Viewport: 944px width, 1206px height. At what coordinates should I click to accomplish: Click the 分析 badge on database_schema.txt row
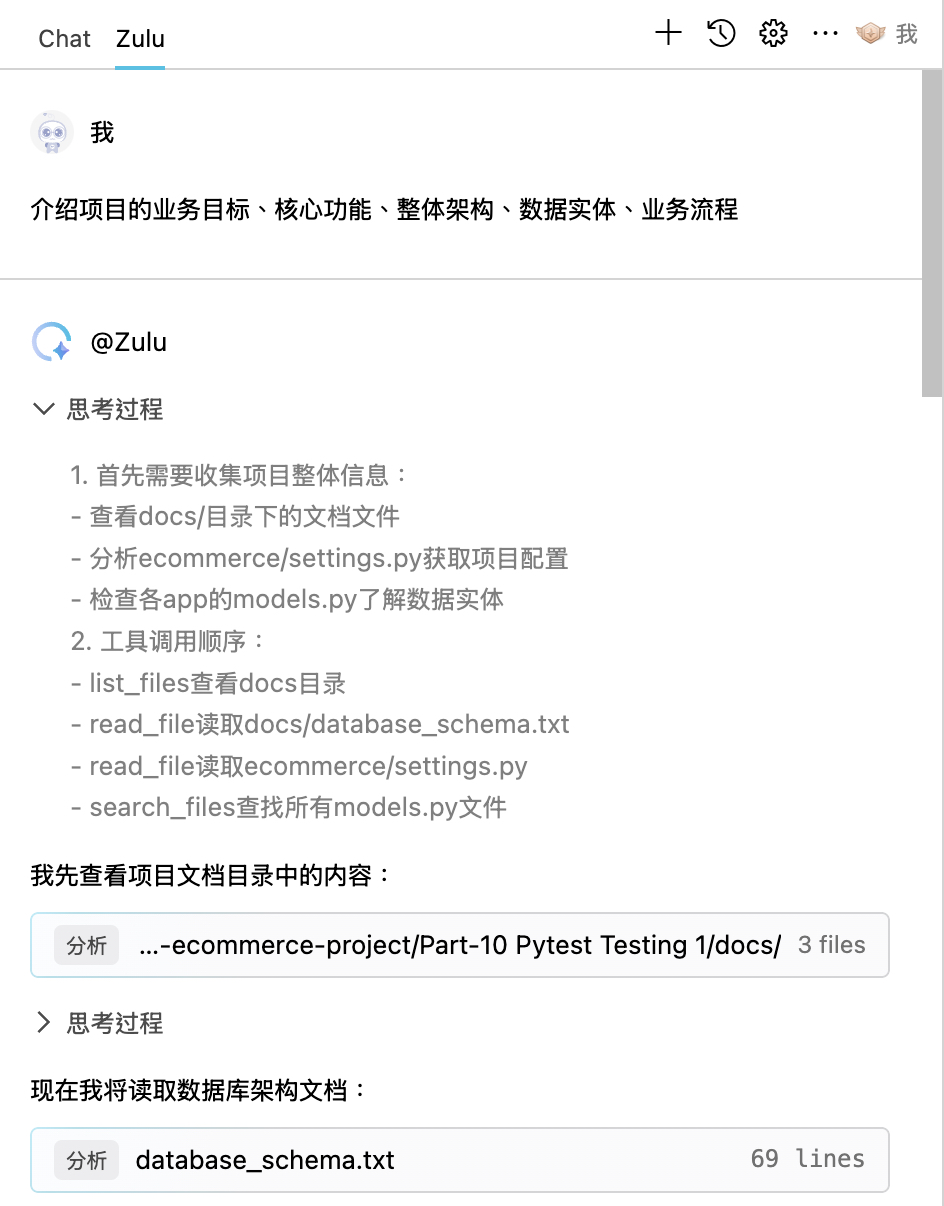[x=87, y=1160]
